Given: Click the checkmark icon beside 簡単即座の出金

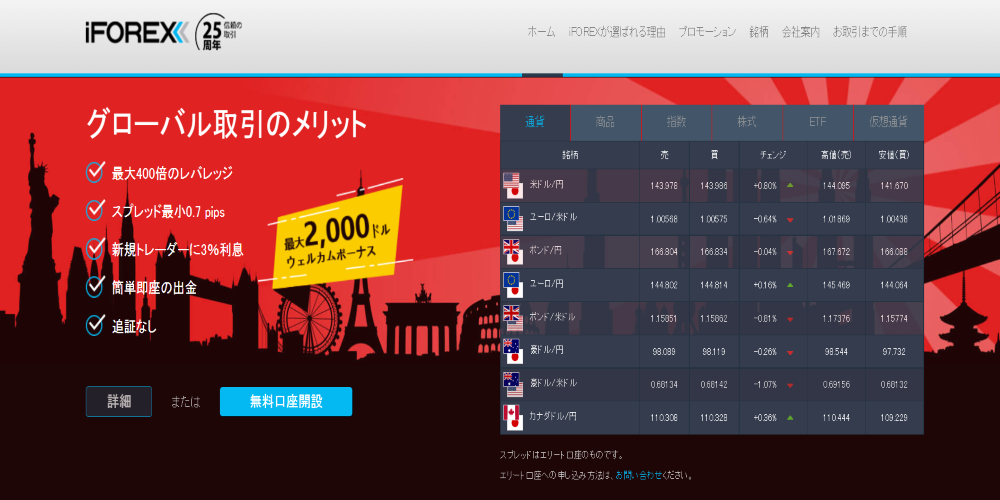Looking at the screenshot, I should pyautogui.click(x=94, y=287).
